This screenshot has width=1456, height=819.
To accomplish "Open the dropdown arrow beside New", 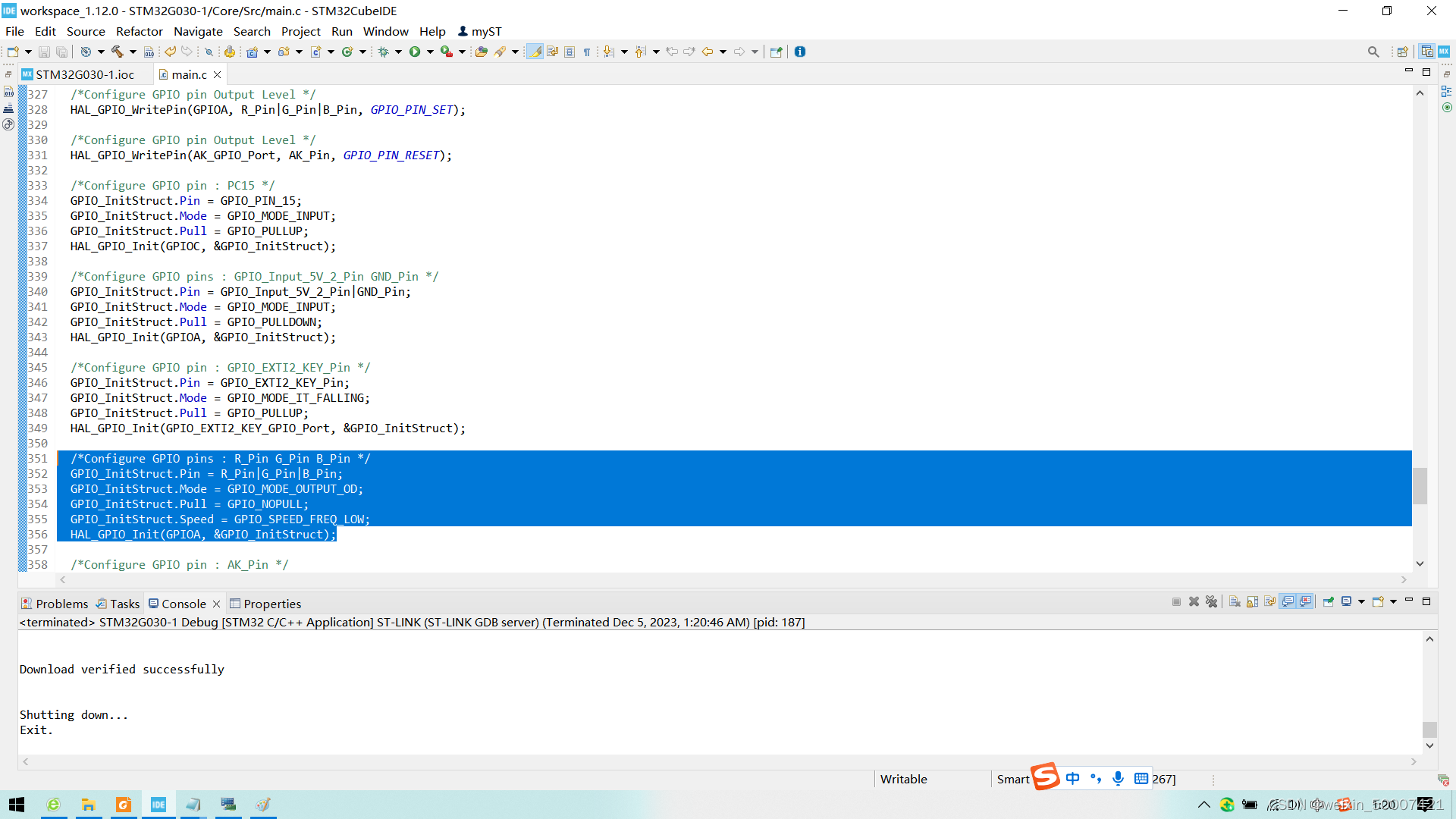I will pyautogui.click(x=28, y=52).
